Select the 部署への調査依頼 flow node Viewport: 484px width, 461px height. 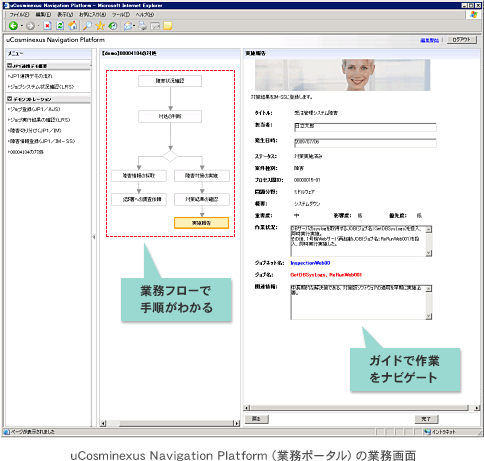point(139,199)
